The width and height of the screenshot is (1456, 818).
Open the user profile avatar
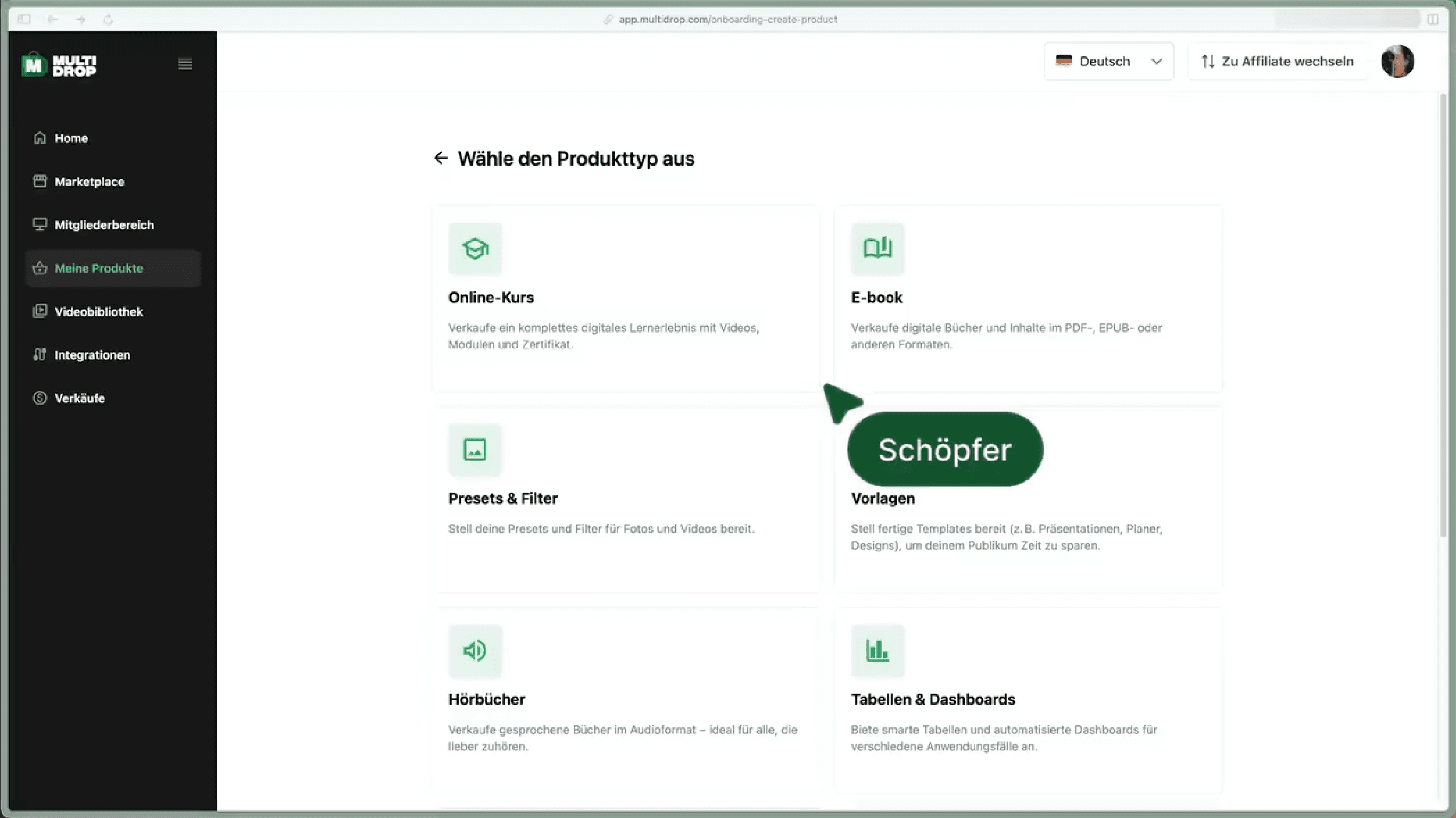point(1397,61)
